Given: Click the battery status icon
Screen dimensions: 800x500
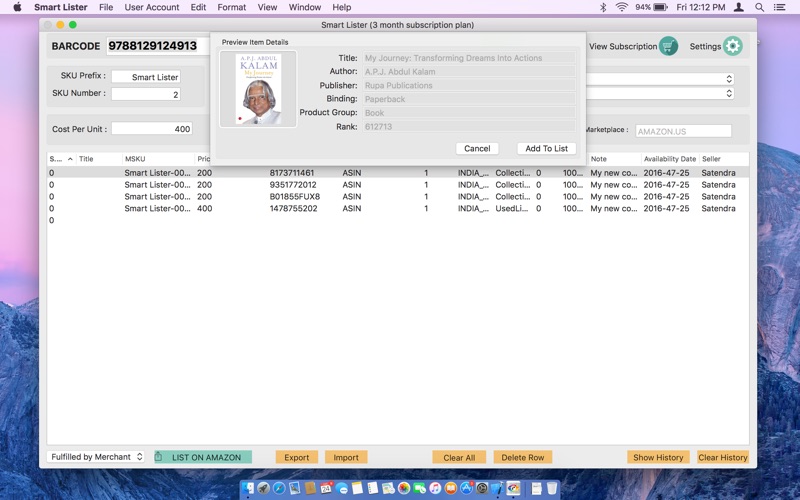Looking at the screenshot, I should point(660,7).
